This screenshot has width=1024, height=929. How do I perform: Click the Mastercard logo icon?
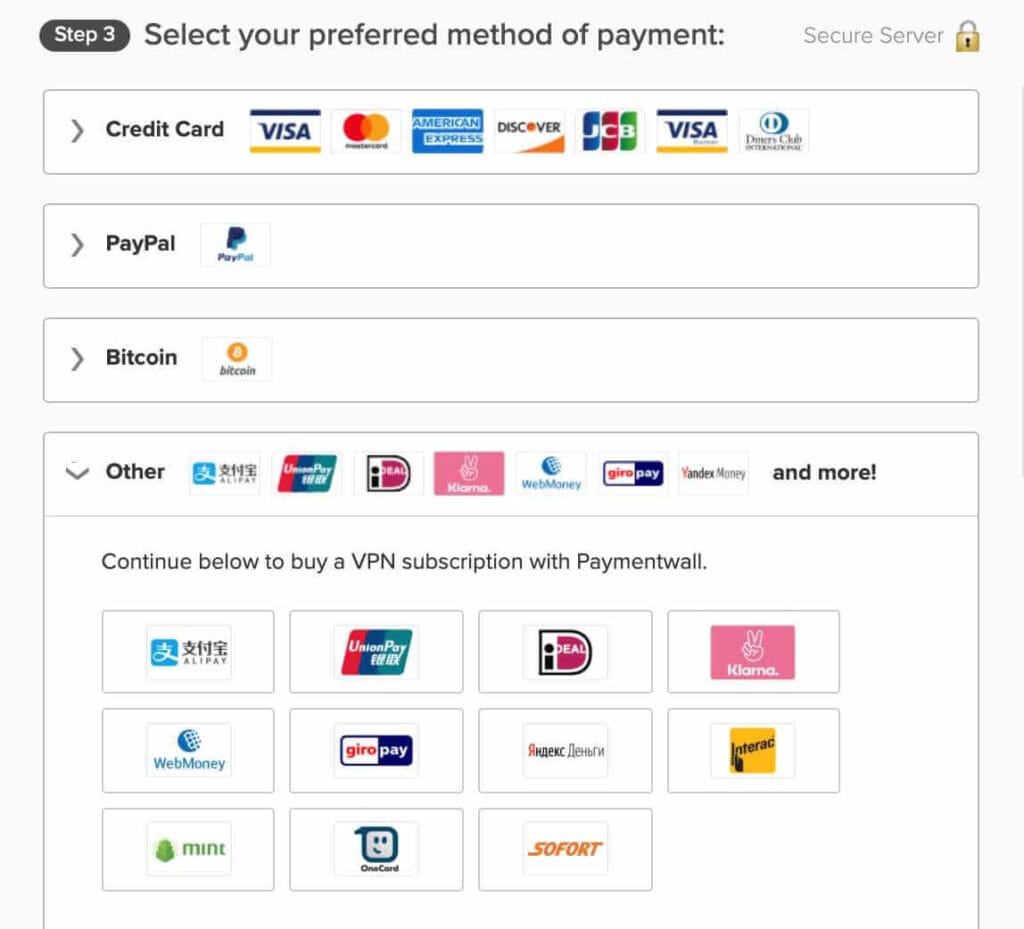pyautogui.click(x=366, y=131)
